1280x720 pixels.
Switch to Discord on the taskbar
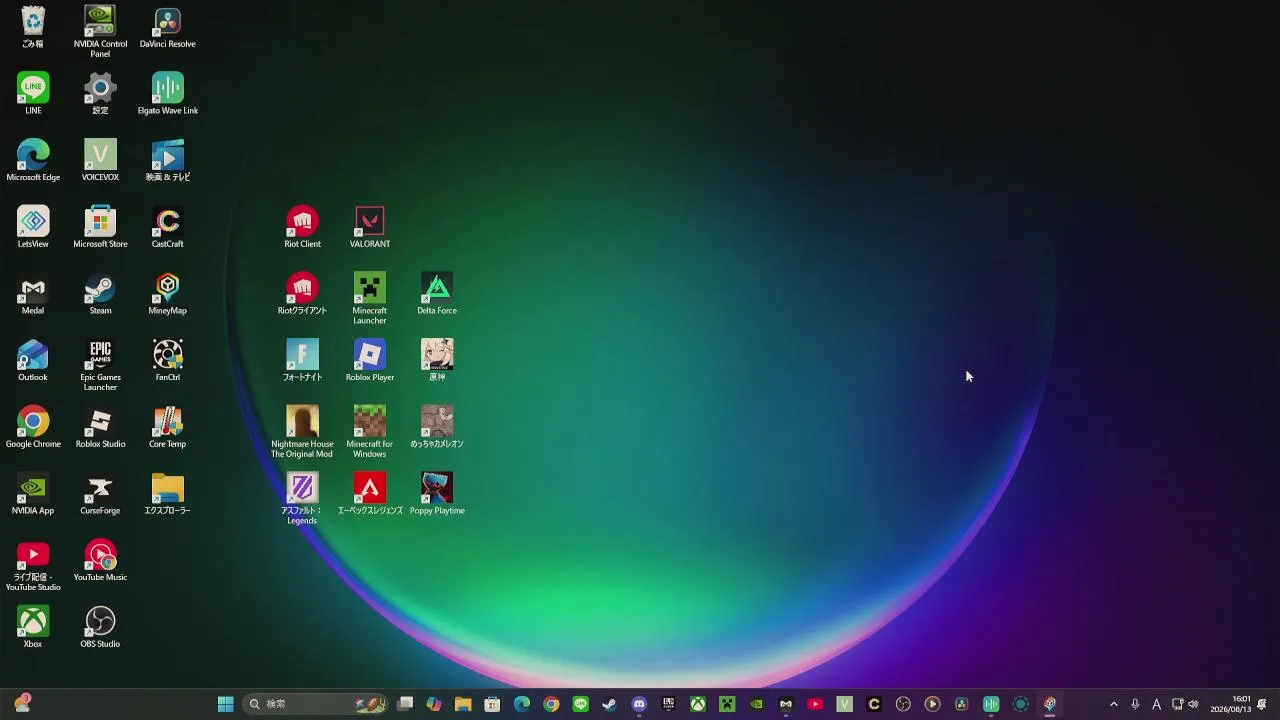(639, 704)
